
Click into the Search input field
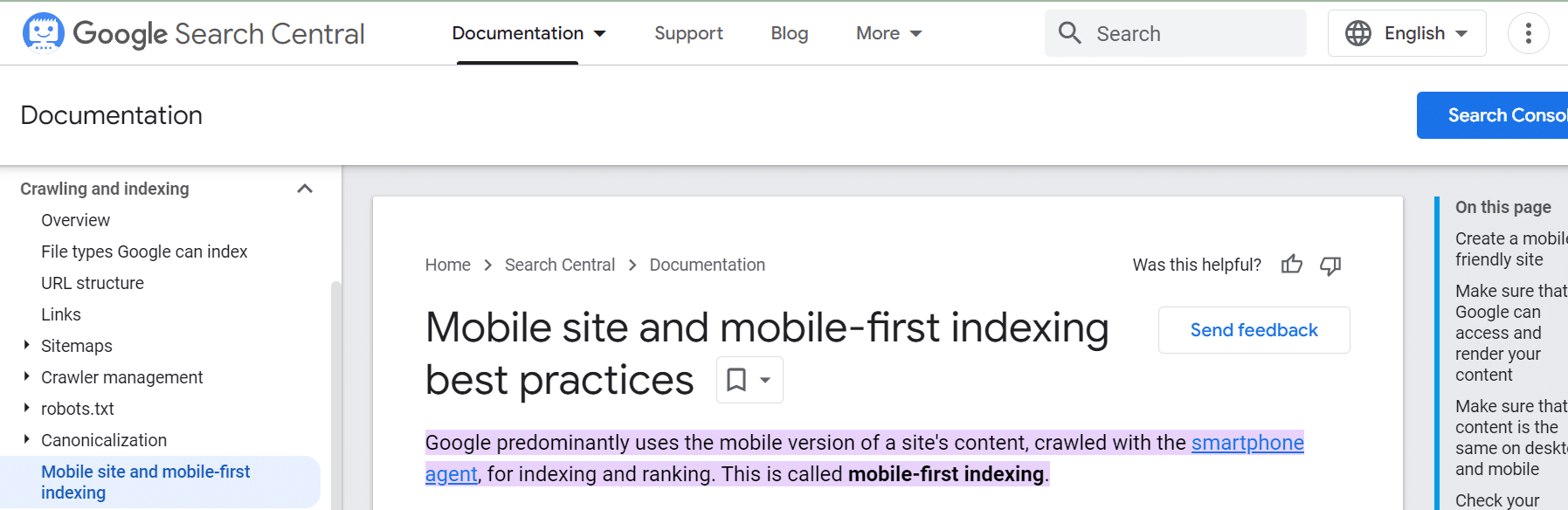(1176, 33)
